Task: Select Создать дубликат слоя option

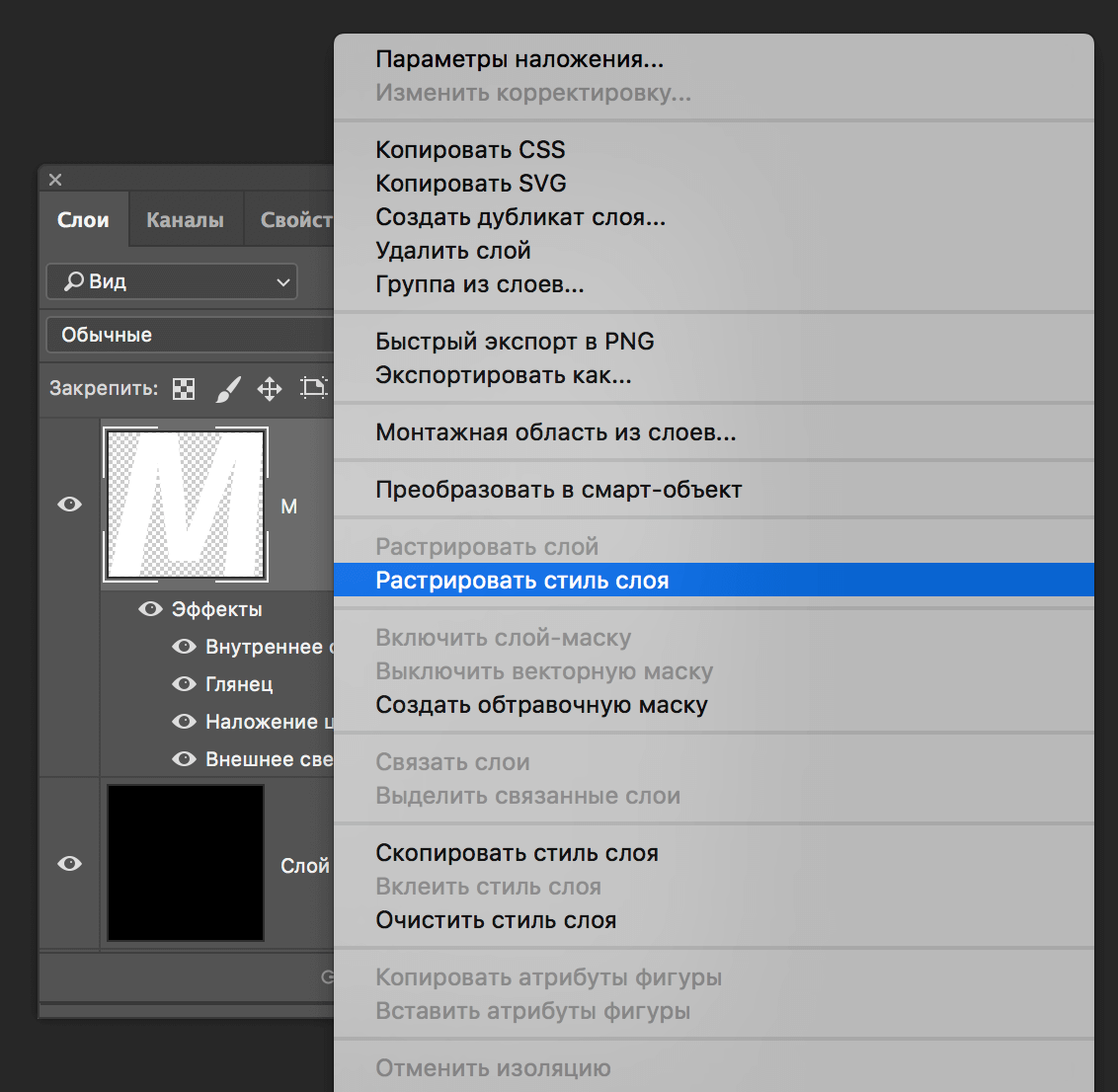Action: click(x=520, y=217)
